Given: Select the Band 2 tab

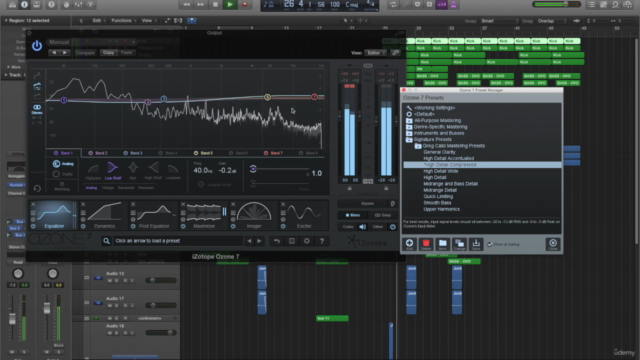Looking at the screenshot, I should 98,153.
